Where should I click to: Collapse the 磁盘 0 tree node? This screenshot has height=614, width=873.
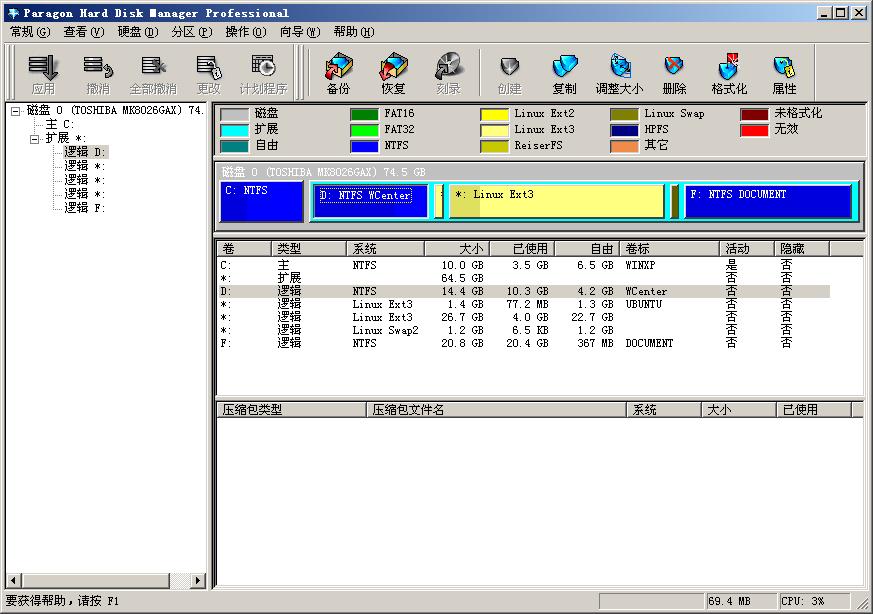(x=16, y=111)
